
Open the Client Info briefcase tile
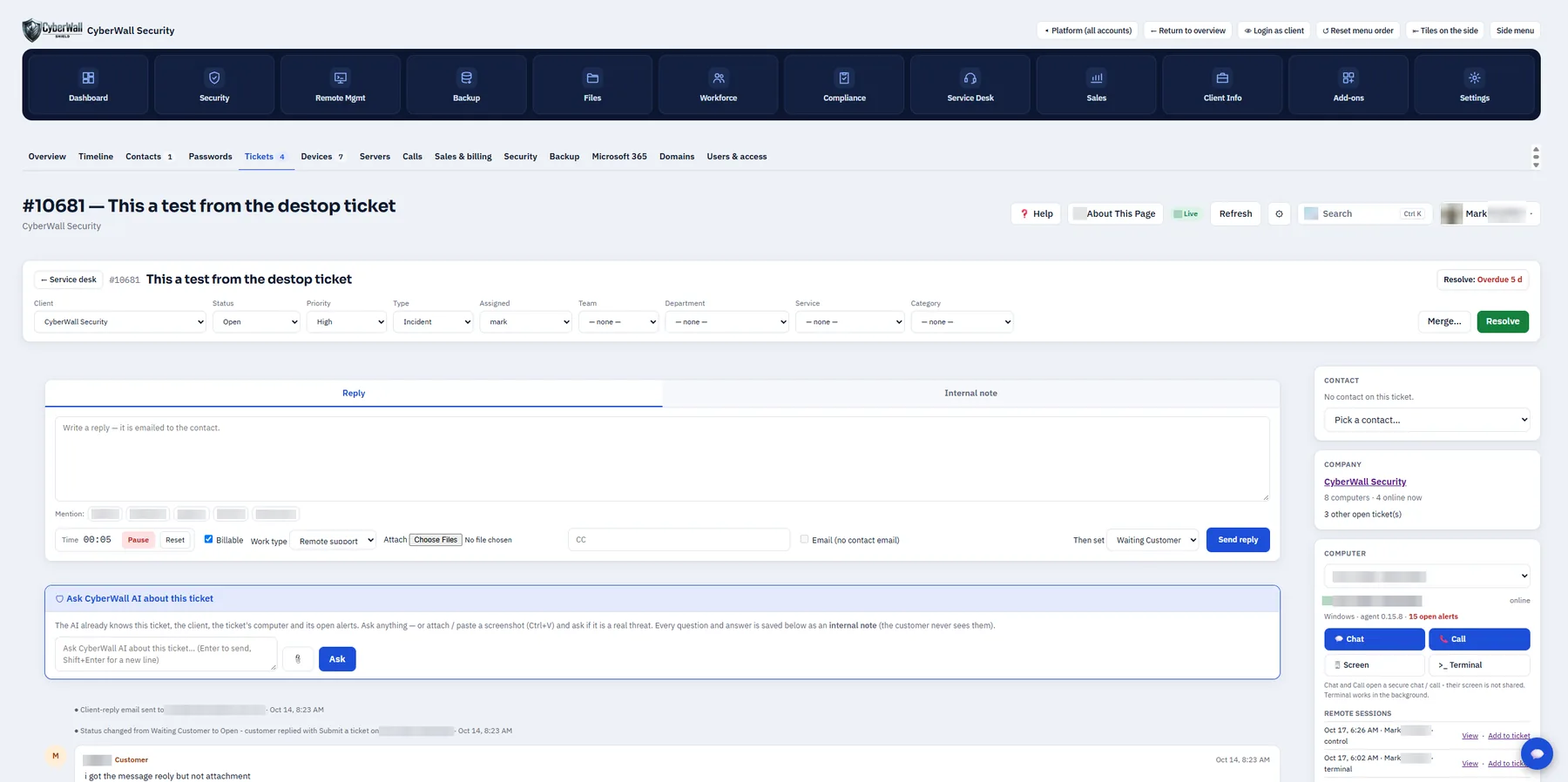(x=1222, y=84)
